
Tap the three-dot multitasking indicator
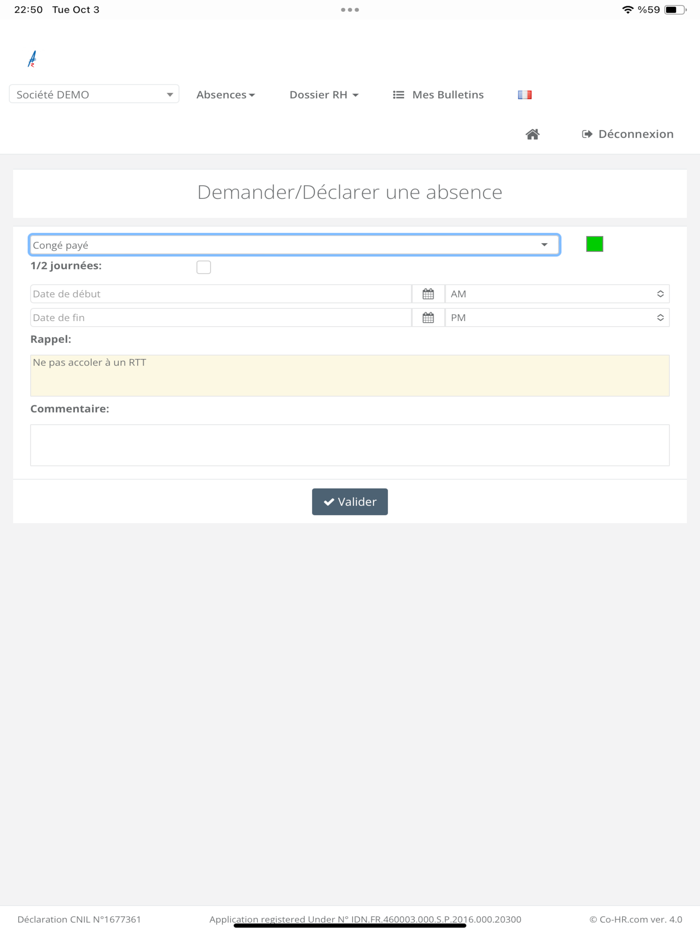(350, 10)
